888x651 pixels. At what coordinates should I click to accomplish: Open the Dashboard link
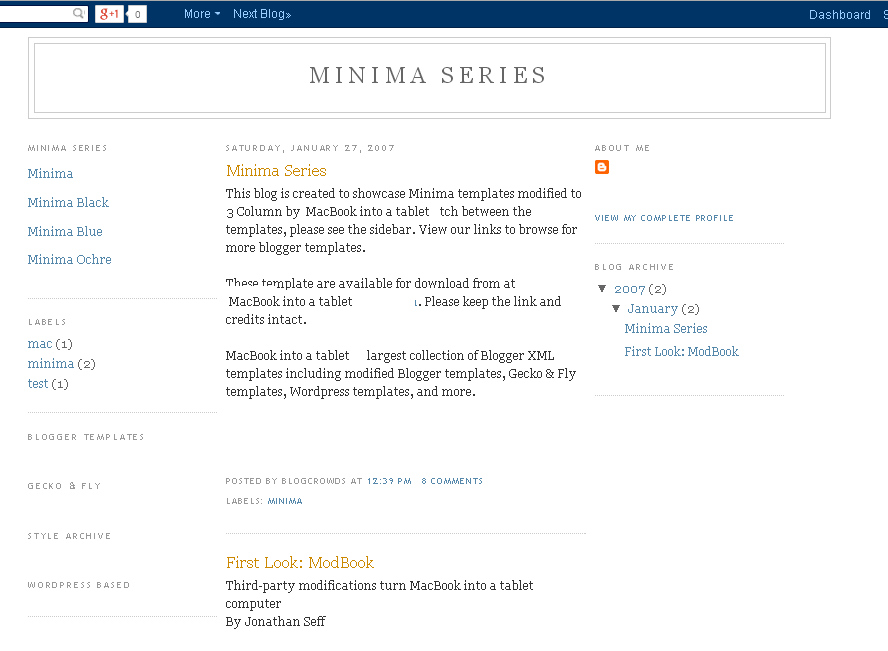pyautogui.click(x=839, y=15)
